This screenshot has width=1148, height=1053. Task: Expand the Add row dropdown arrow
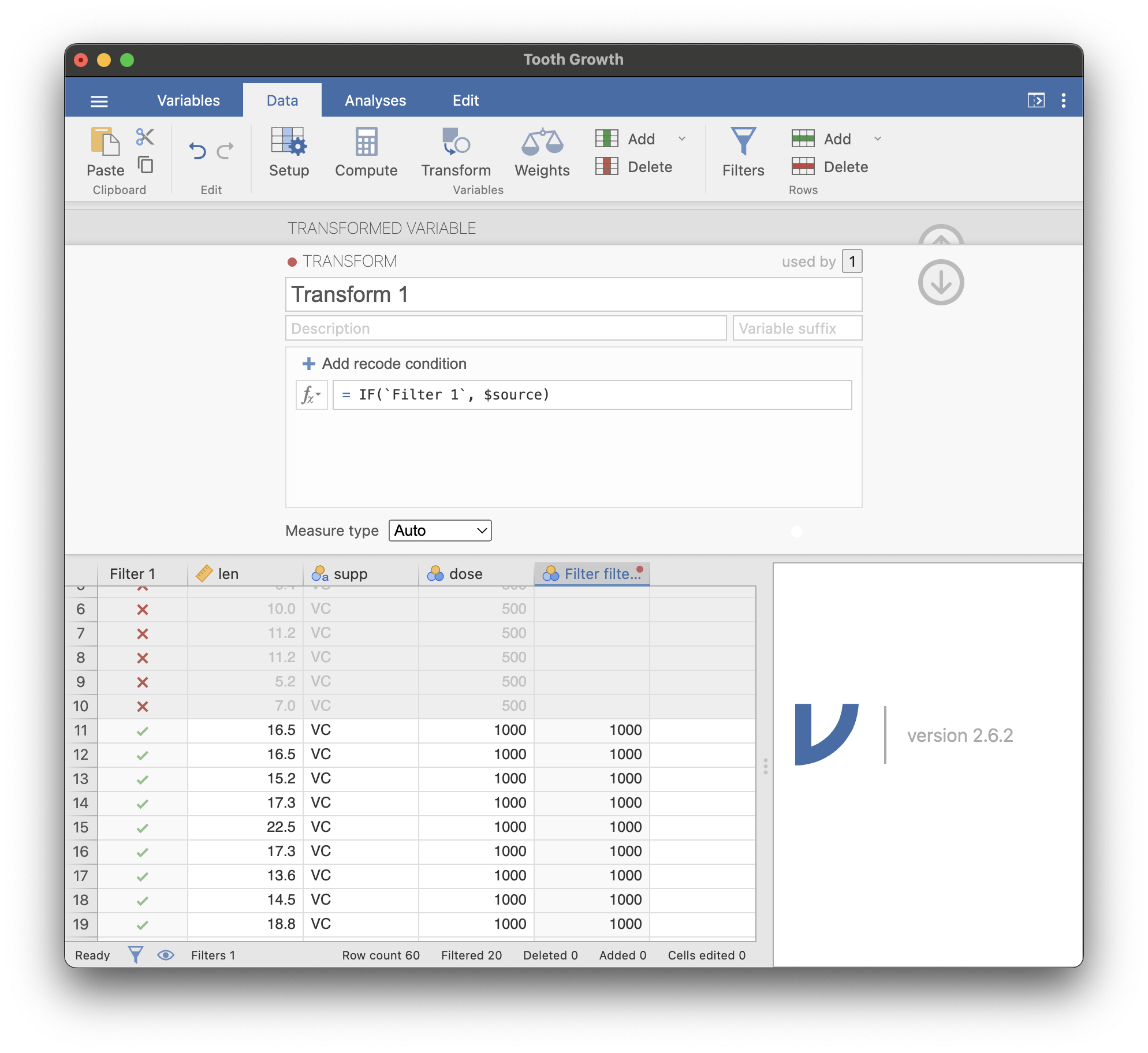pyautogui.click(x=878, y=139)
